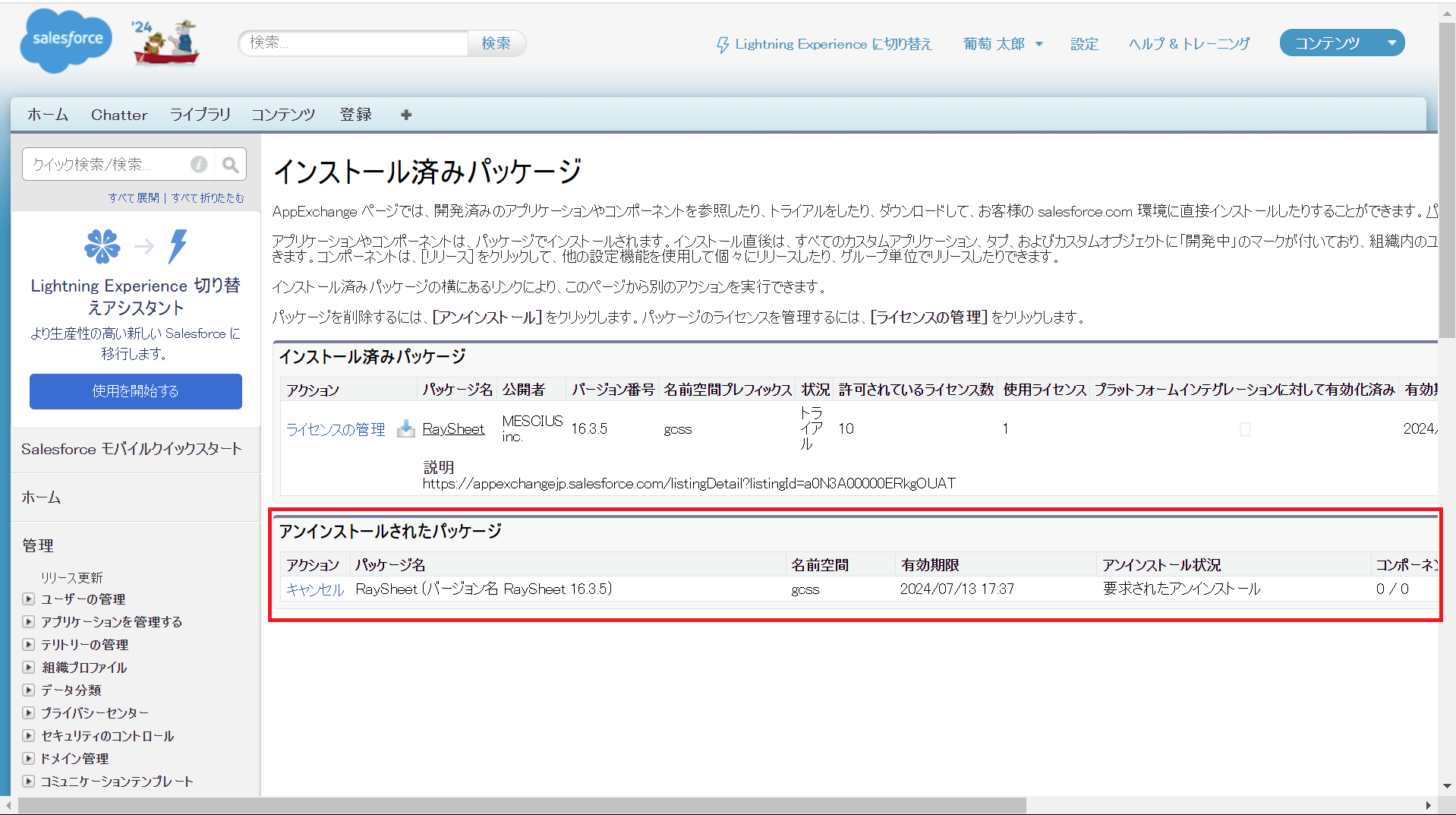The image size is (1456, 815).
Task: Click the バージョン番号 column header
Action: click(x=613, y=390)
